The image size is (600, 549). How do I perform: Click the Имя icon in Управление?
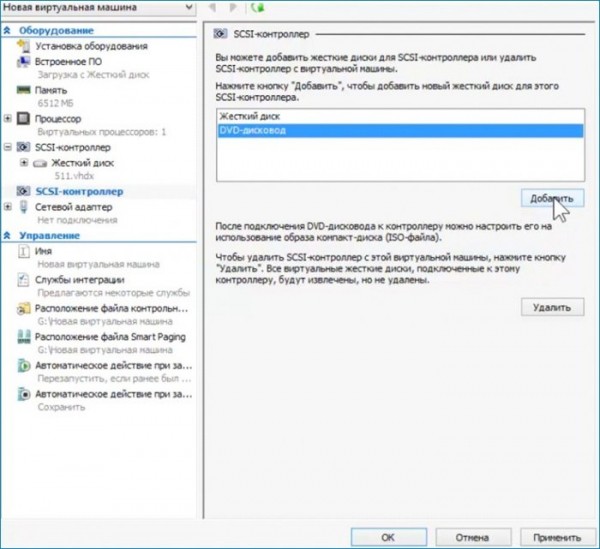pos(23,251)
